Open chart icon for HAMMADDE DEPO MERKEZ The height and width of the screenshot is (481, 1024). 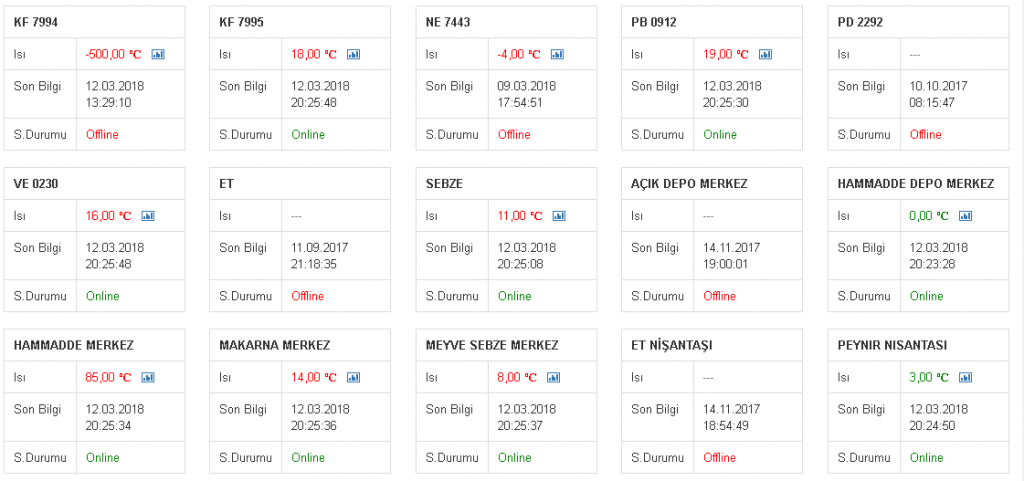pos(966,215)
